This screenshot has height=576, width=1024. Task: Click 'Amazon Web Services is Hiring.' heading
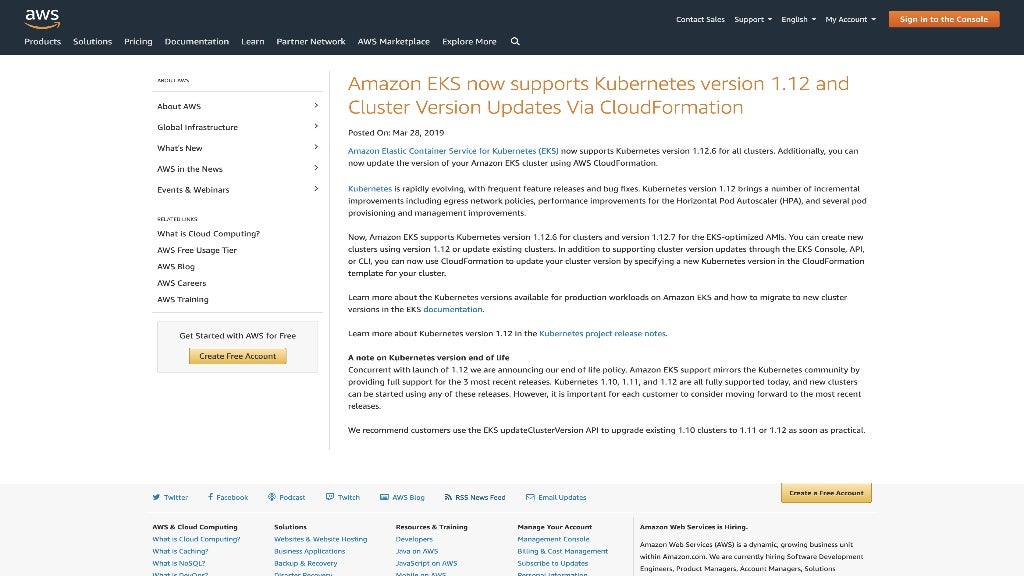(x=694, y=527)
